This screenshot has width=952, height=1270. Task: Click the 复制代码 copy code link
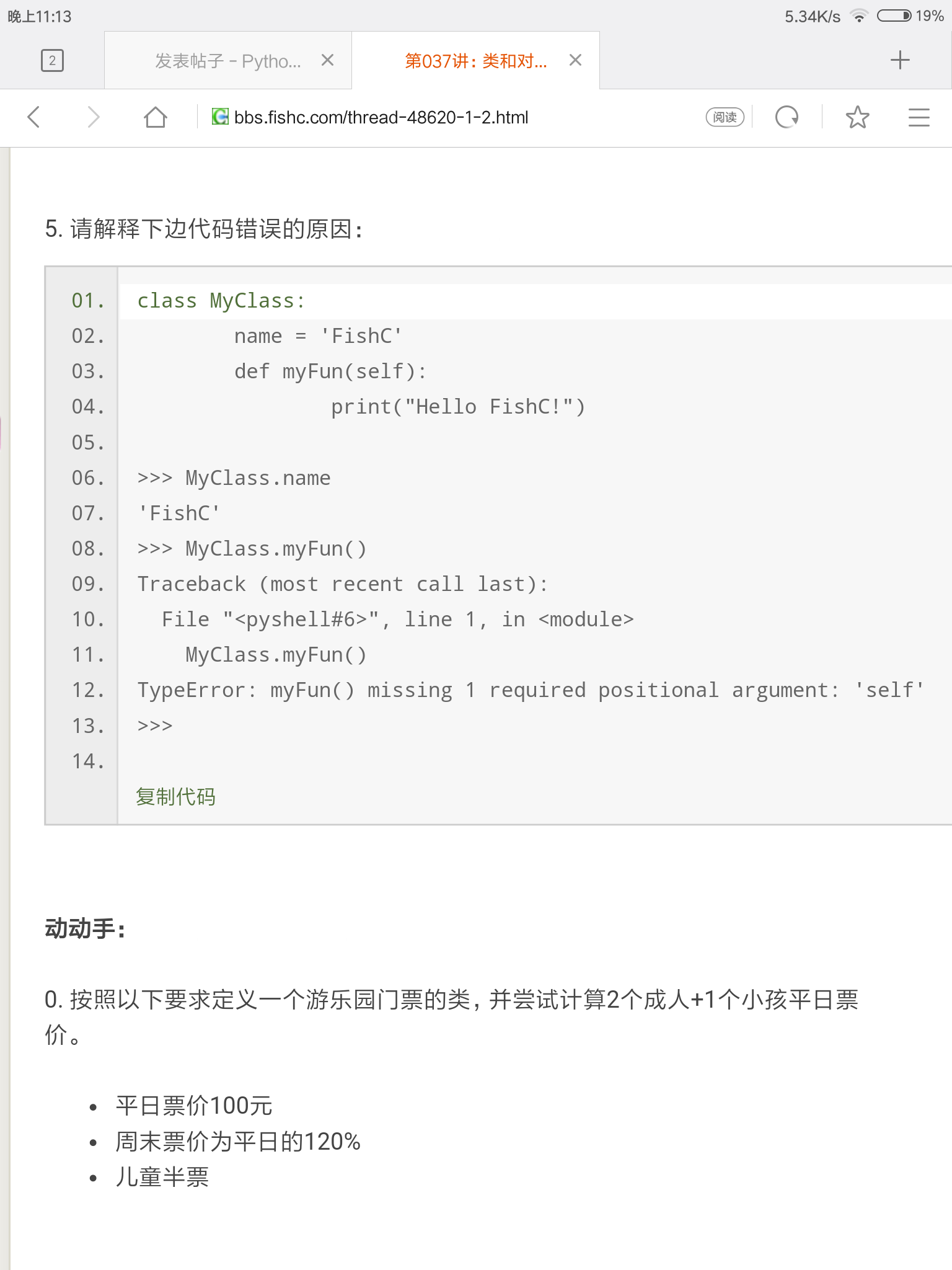pos(175,797)
